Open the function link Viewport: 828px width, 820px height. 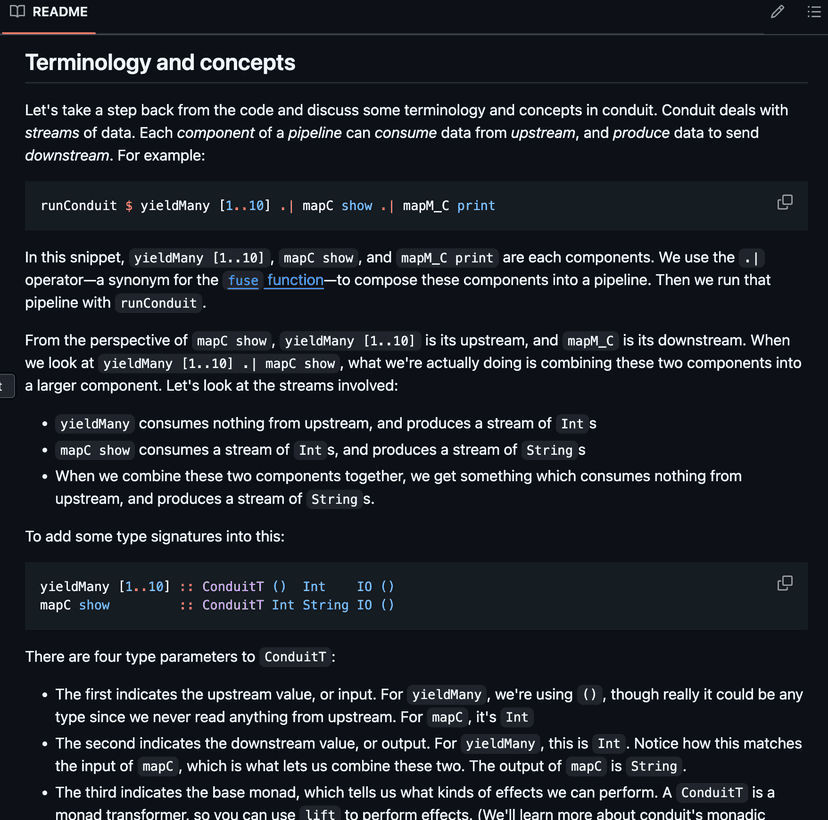[x=295, y=280]
